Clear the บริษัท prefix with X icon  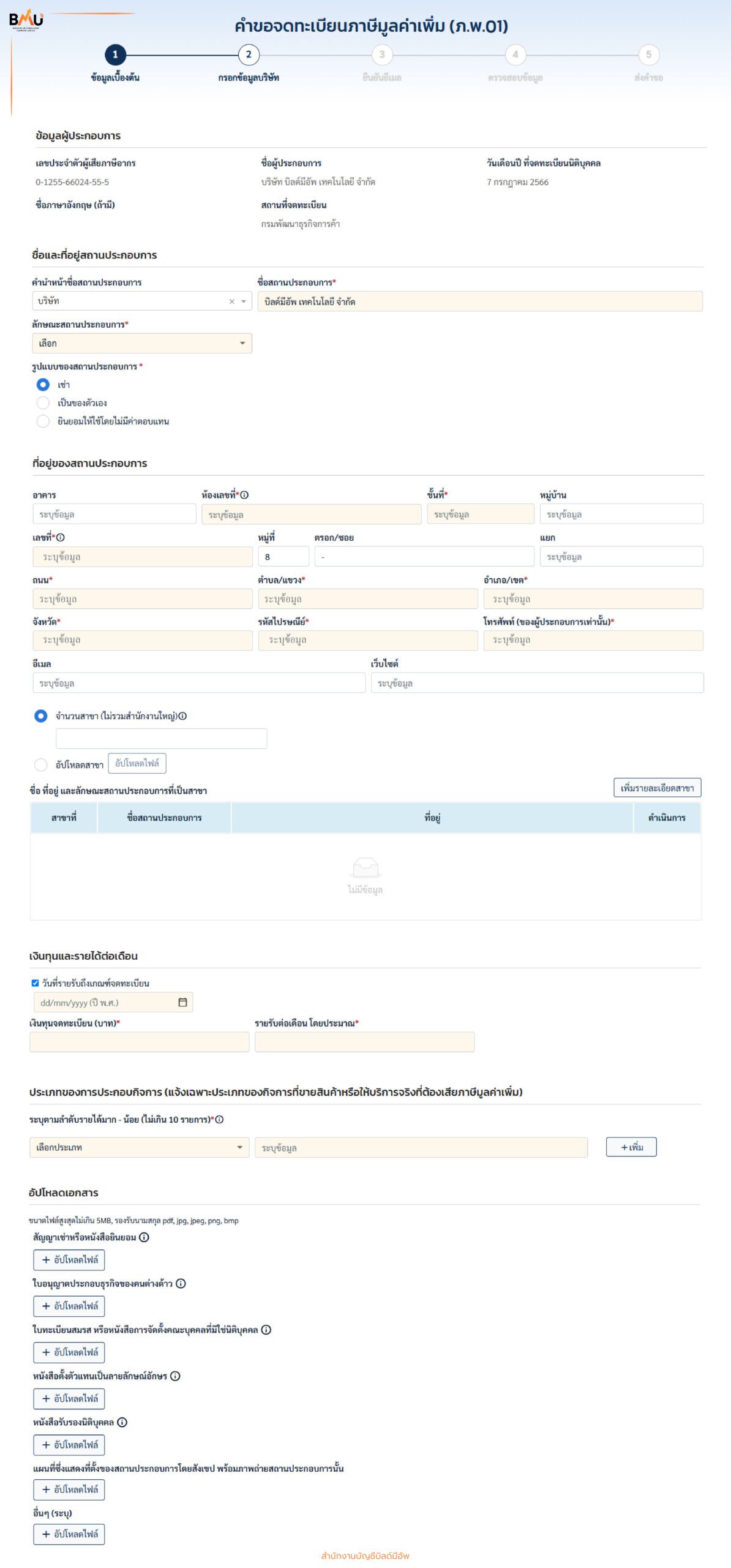231,301
